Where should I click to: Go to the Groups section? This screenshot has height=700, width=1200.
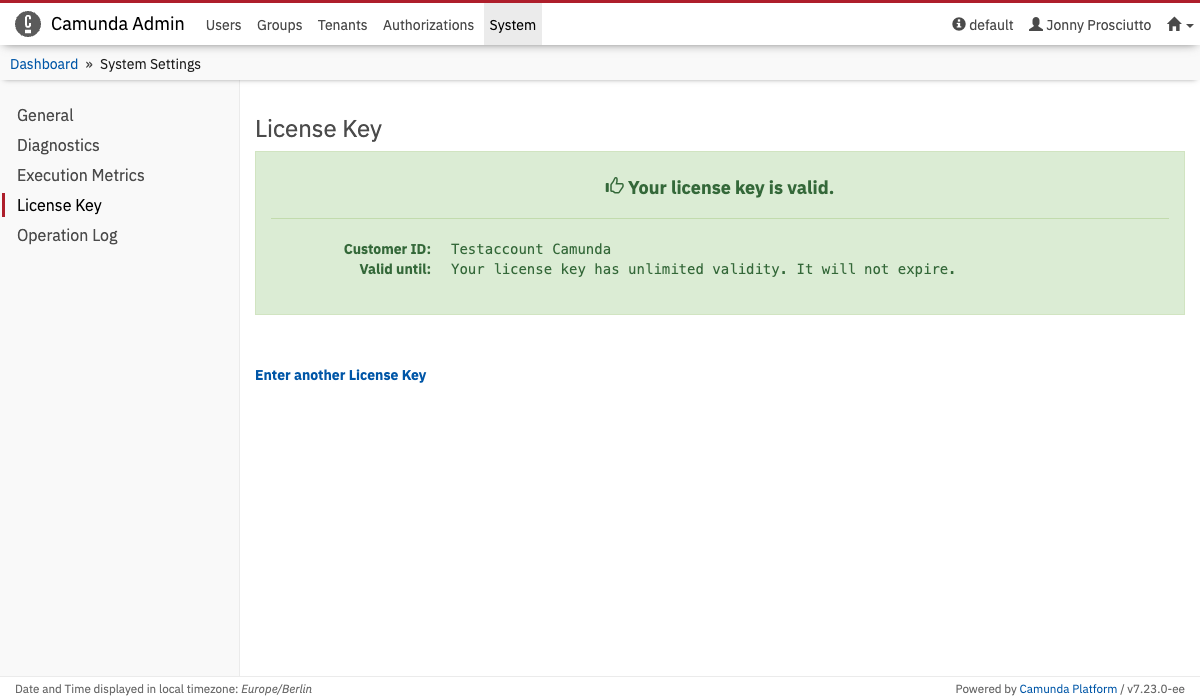pyautogui.click(x=279, y=25)
